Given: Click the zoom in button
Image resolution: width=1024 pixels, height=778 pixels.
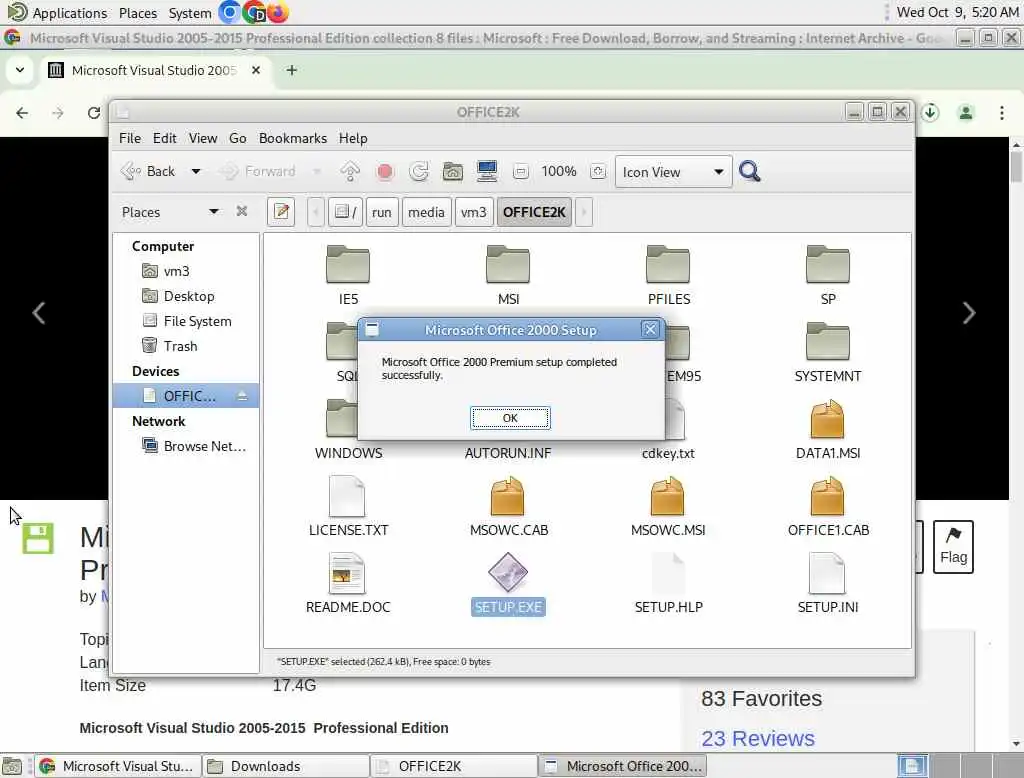Looking at the screenshot, I should pyautogui.click(x=598, y=172).
